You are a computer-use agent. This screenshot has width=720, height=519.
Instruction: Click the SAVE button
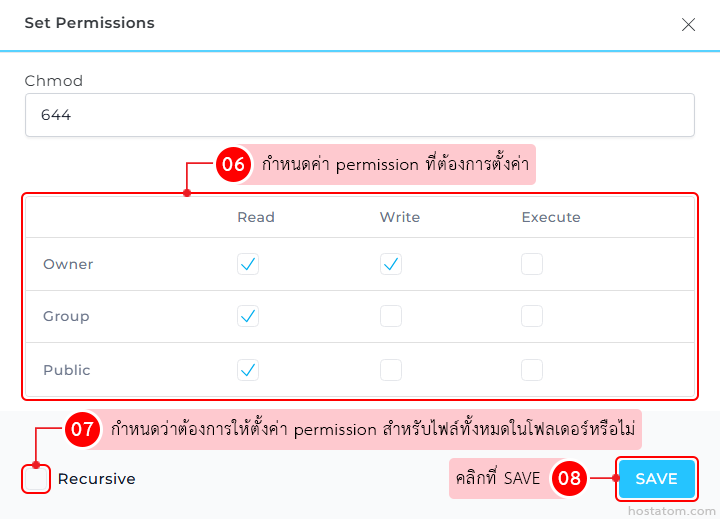point(656,479)
